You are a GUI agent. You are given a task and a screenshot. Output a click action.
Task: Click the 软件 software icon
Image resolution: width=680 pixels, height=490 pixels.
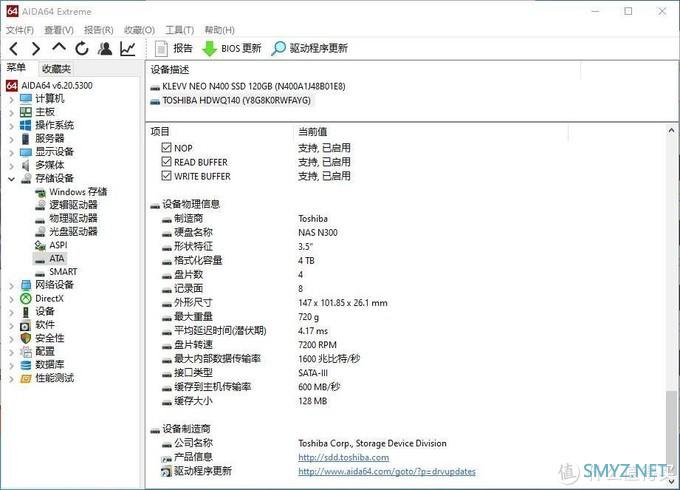point(26,325)
